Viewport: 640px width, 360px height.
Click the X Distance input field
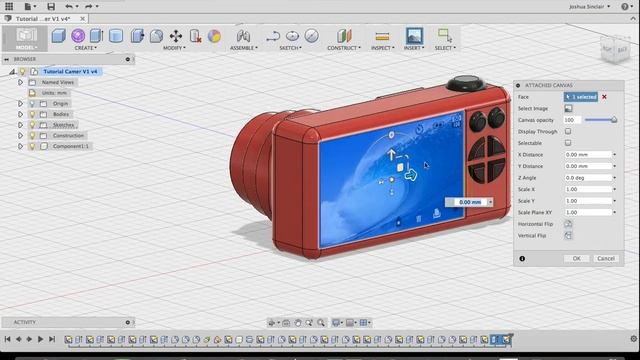coord(588,155)
